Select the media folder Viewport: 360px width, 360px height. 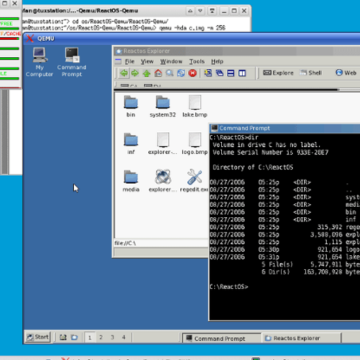[131, 181]
